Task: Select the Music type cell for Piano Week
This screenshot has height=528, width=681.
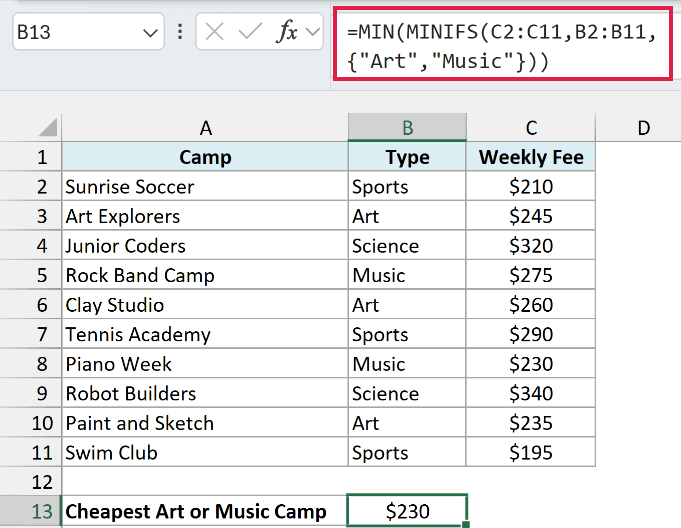Action: (x=407, y=363)
